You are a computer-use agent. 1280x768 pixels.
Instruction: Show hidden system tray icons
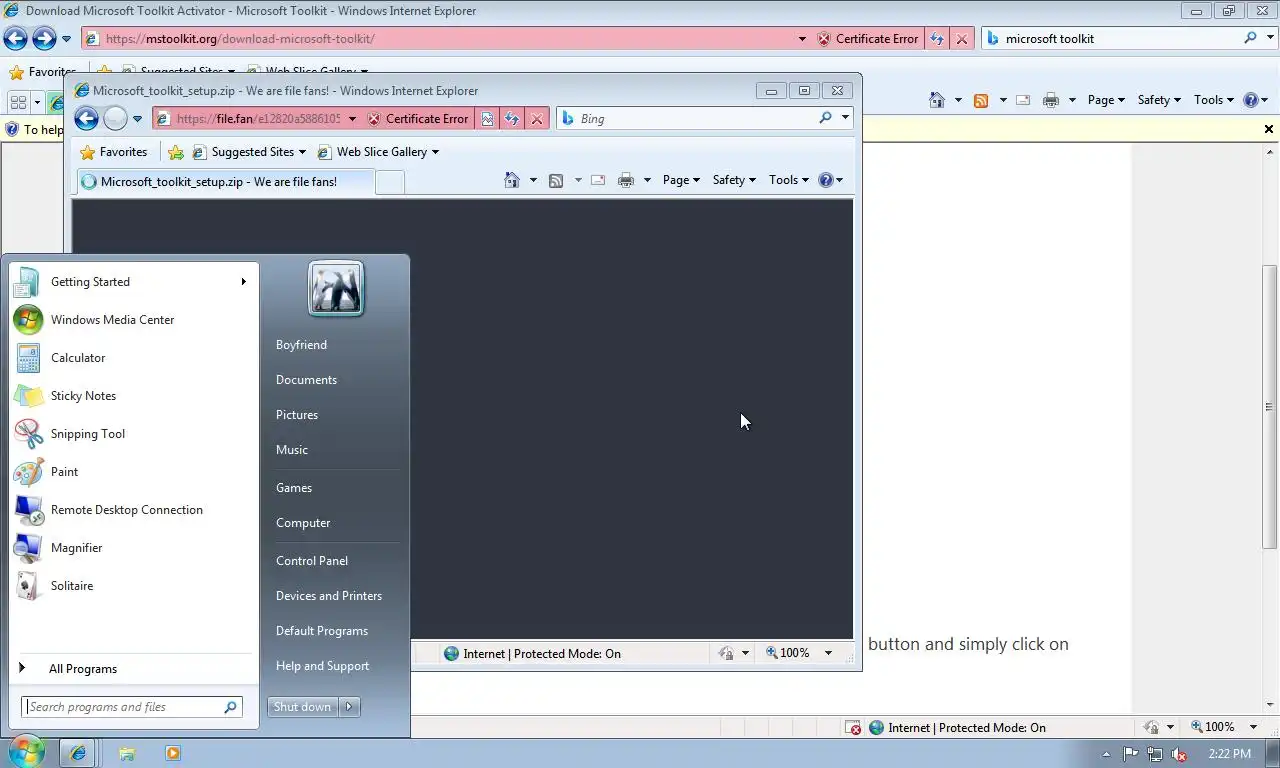(1106, 754)
